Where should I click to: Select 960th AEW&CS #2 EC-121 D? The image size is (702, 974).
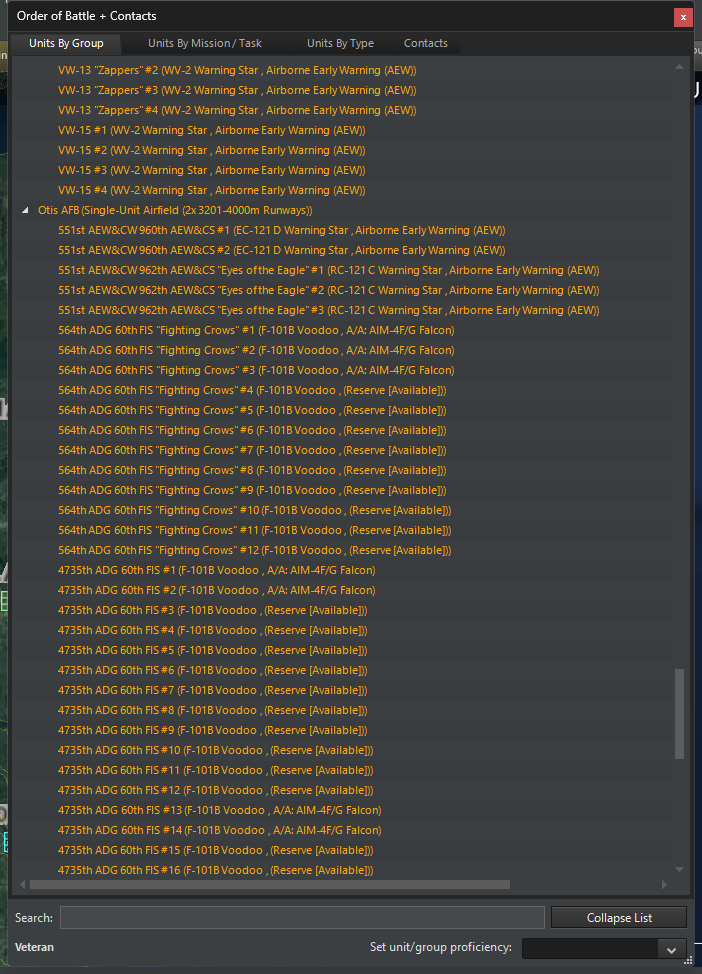[x=282, y=250]
